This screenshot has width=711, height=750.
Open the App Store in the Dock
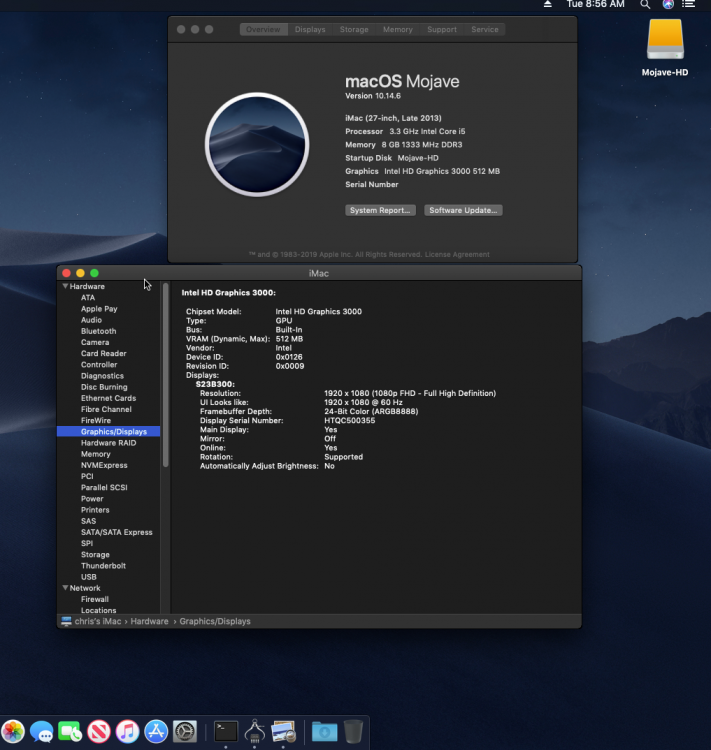[156, 731]
